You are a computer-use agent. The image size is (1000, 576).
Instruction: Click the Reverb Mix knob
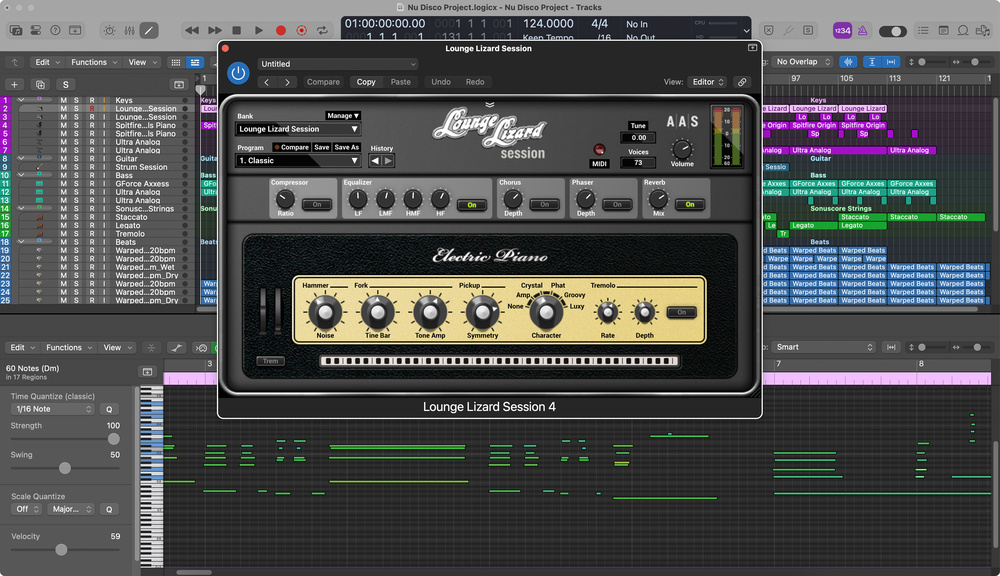point(658,198)
